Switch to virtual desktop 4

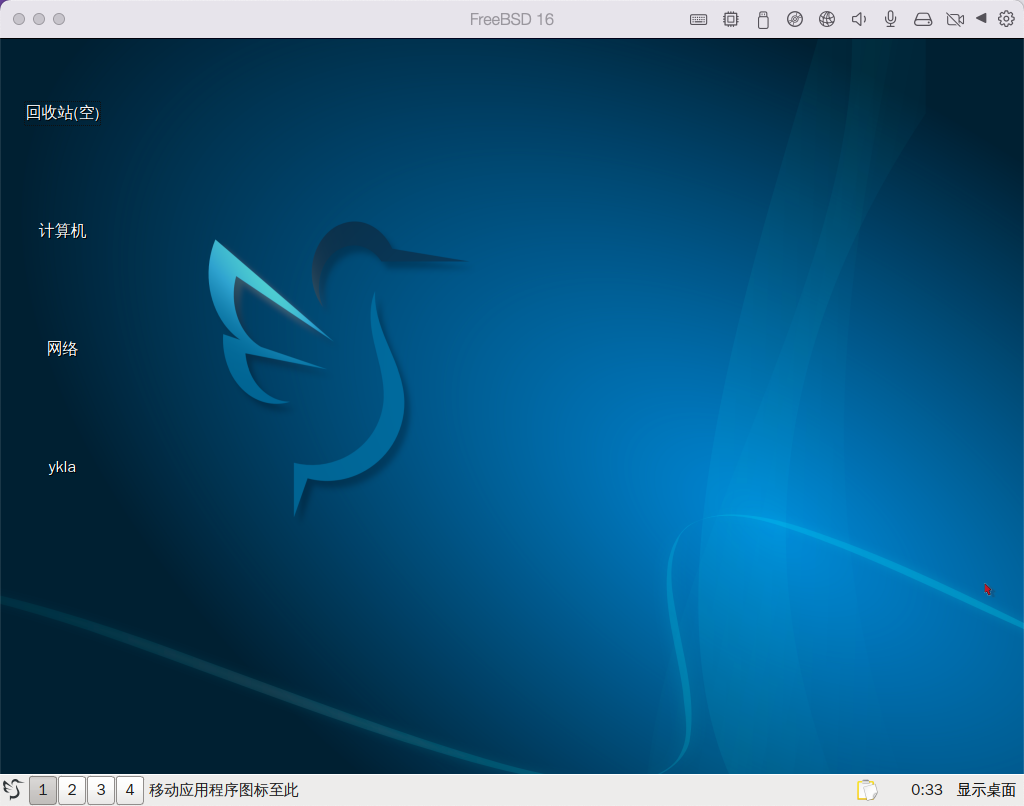(x=130, y=790)
